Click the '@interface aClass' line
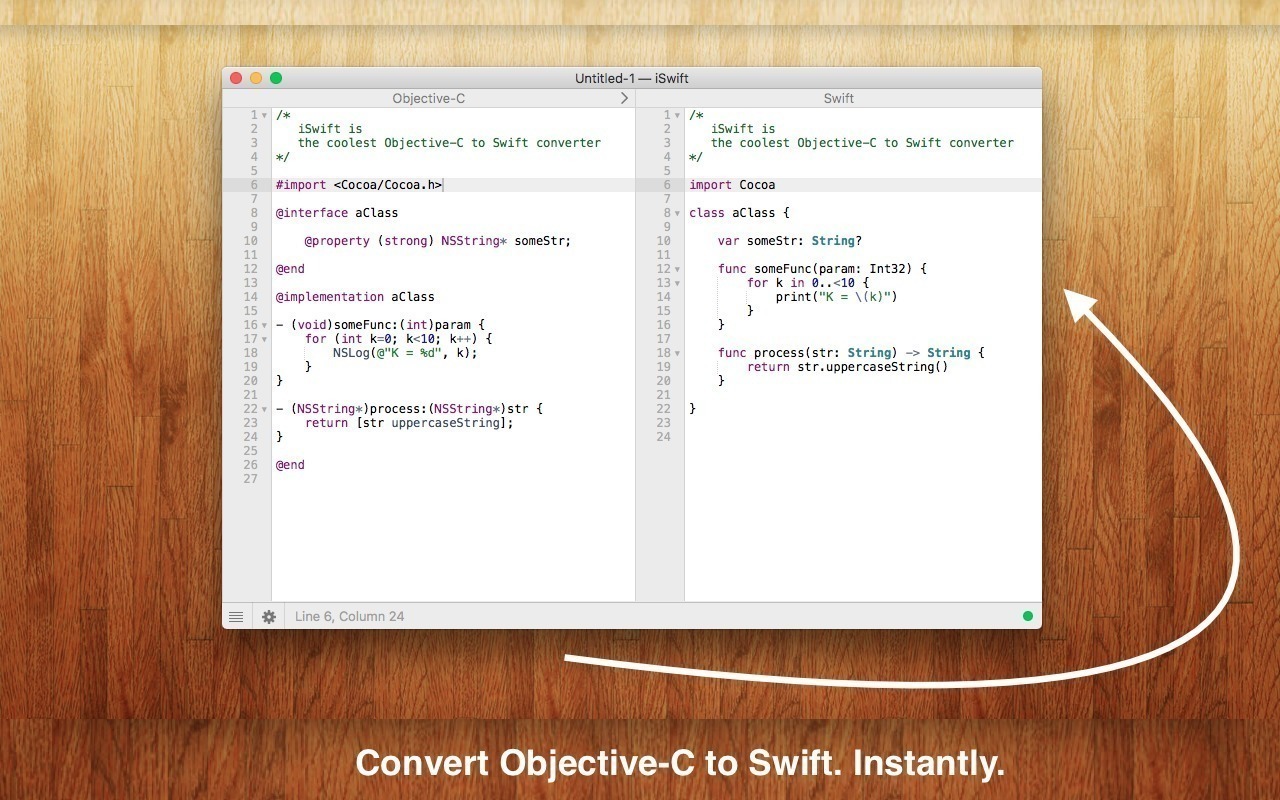This screenshot has height=800, width=1280. (x=337, y=213)
